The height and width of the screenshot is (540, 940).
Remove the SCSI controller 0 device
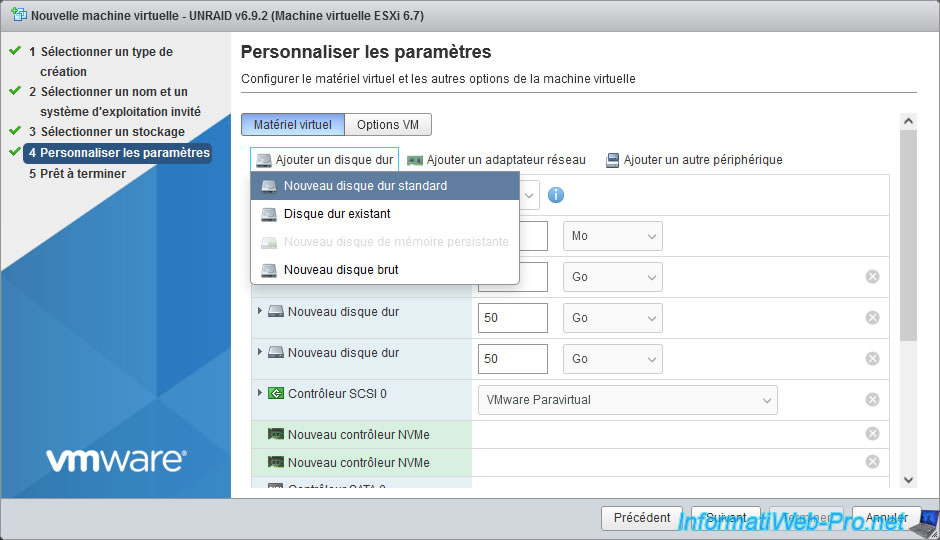(x=872, y=400)
